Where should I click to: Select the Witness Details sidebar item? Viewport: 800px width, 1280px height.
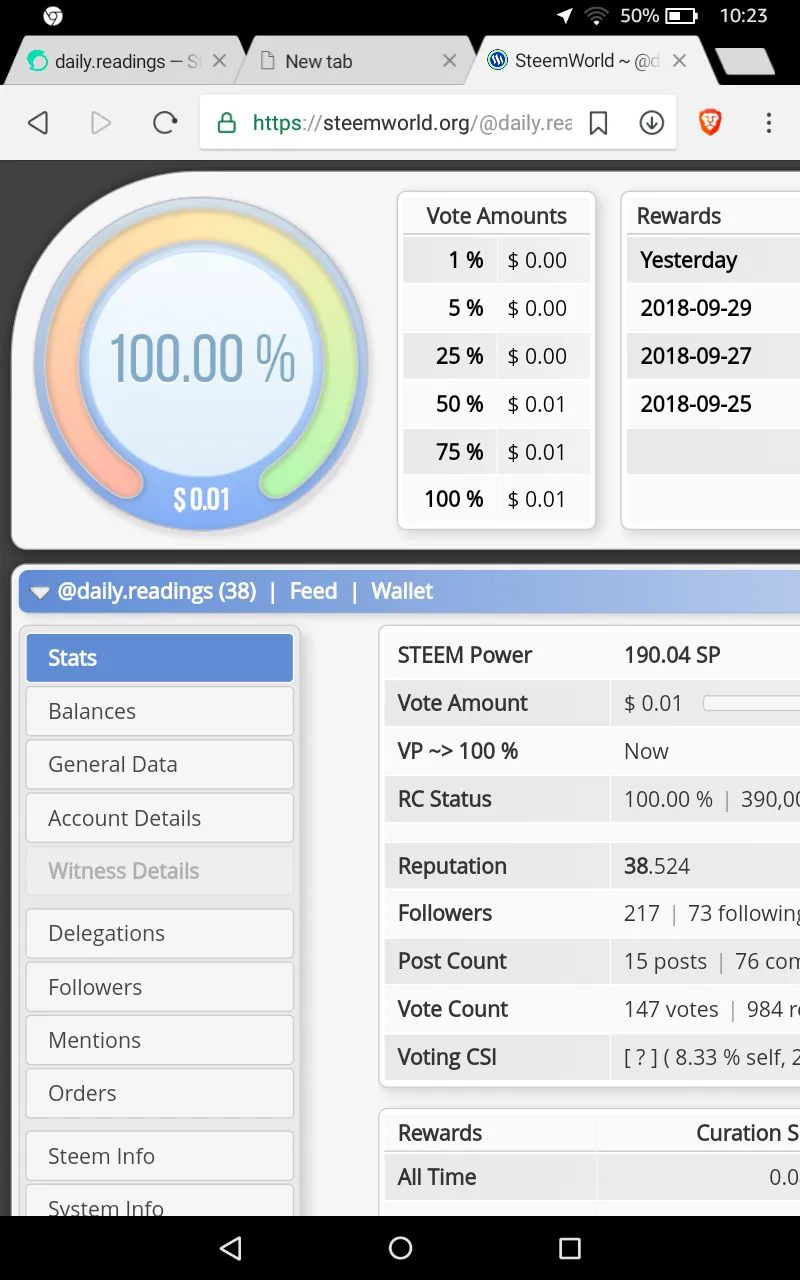click(x=160, y=871)
